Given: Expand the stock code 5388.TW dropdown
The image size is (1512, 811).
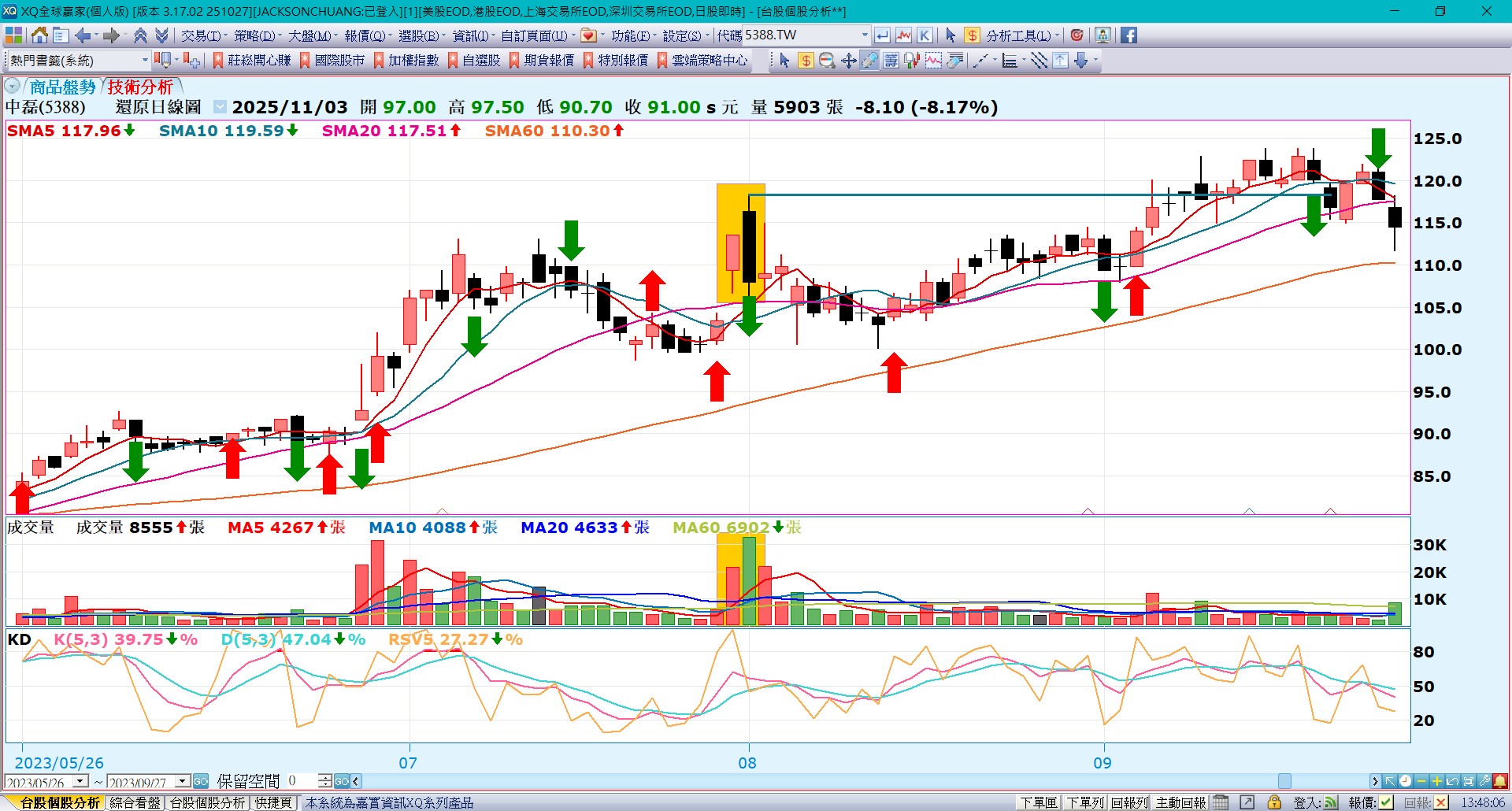Looking at the screenshot, I should coord(865,35).
